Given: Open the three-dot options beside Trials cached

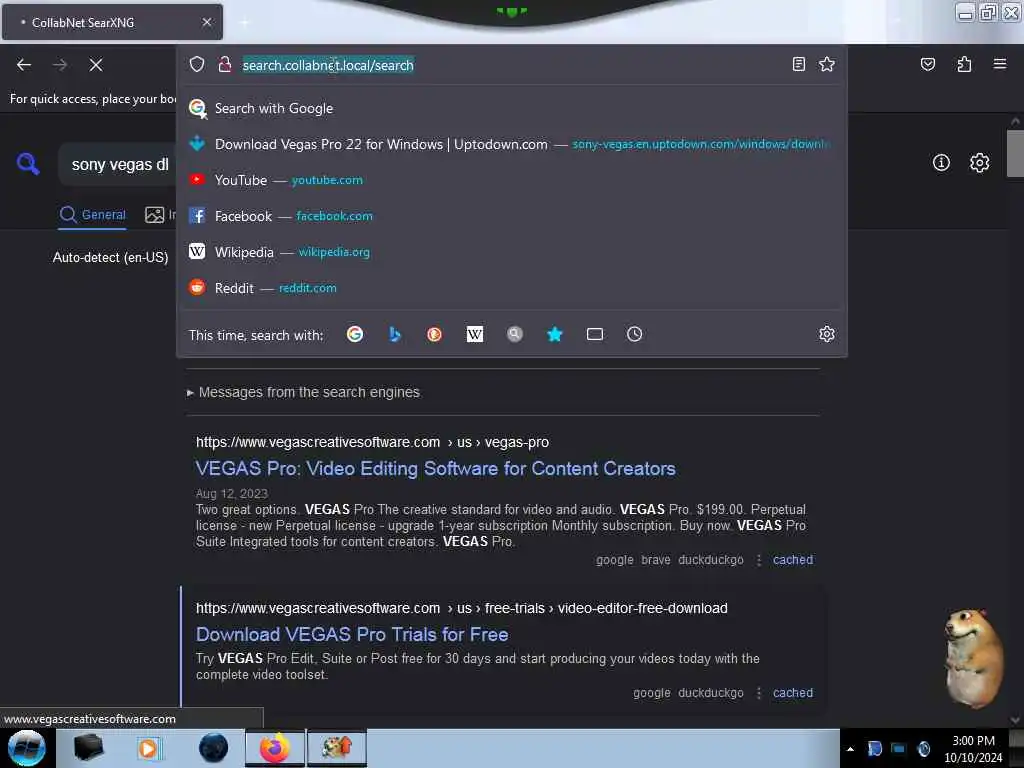Looking at the screenshot, I should click(x=758, y=693).
